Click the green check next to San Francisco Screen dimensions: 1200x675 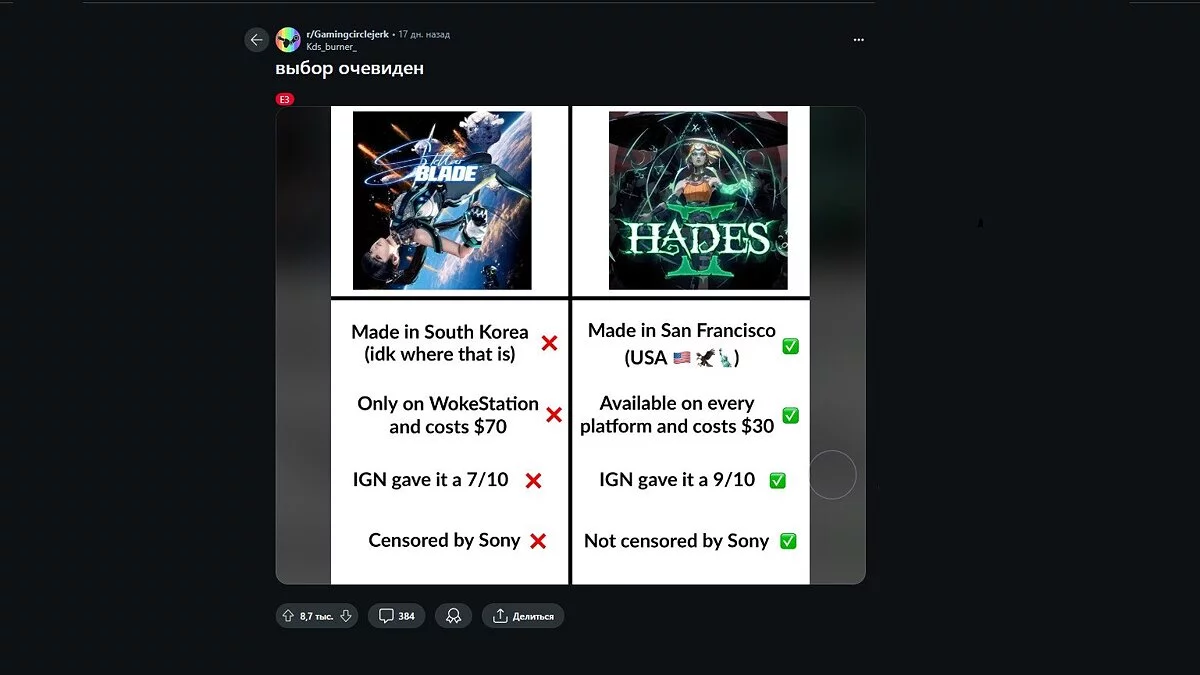(x=790, y=346)
